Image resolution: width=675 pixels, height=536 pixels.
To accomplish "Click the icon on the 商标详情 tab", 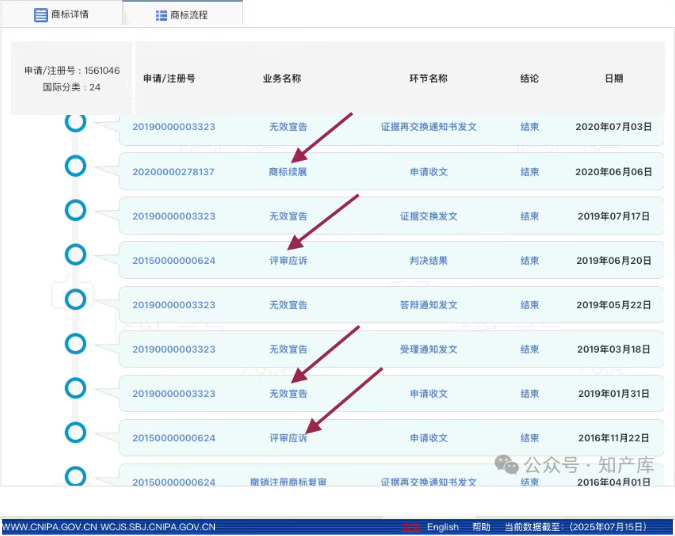I will (41, 15).
